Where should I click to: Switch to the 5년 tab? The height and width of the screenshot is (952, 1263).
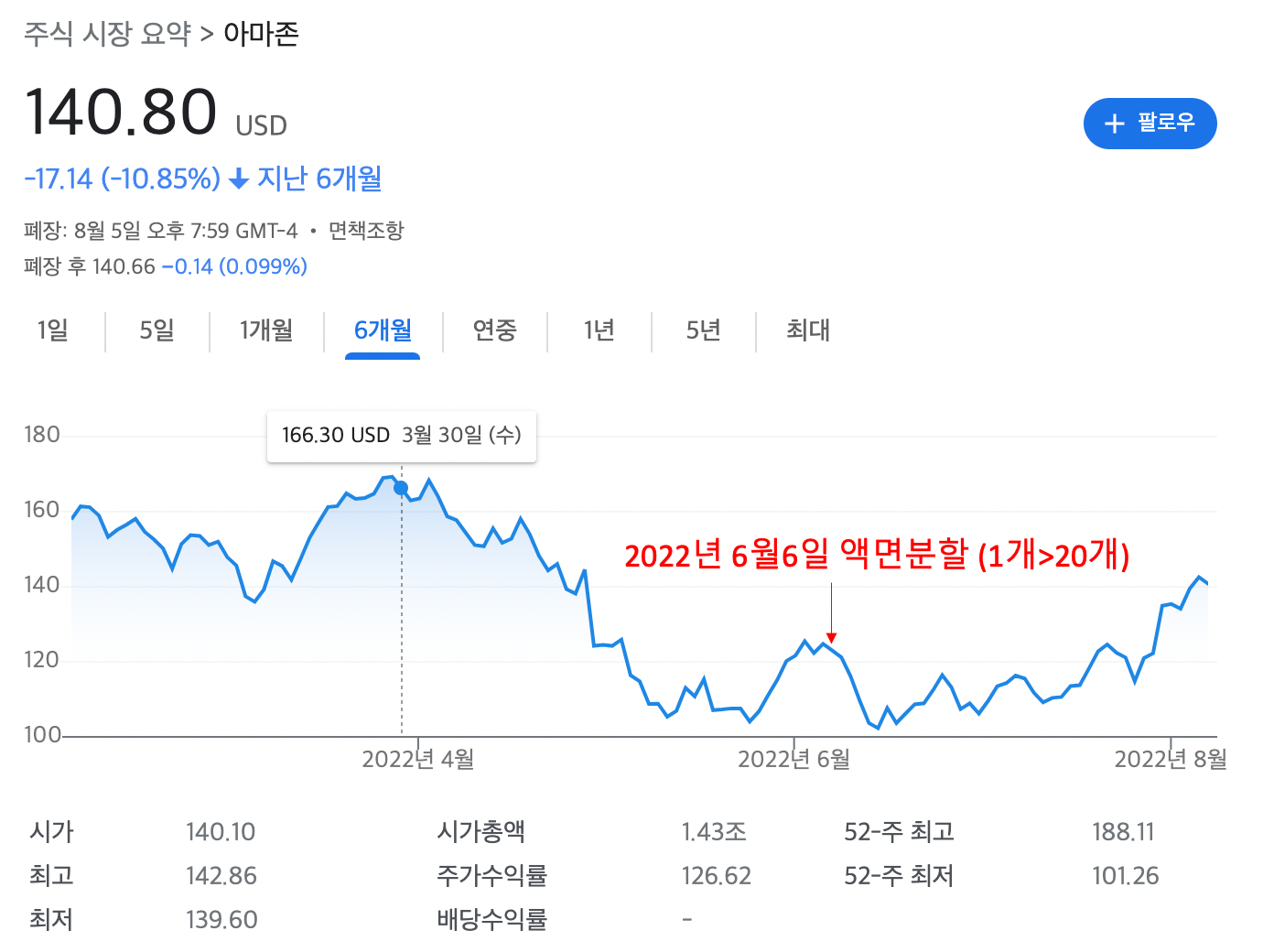coord(704,330)
